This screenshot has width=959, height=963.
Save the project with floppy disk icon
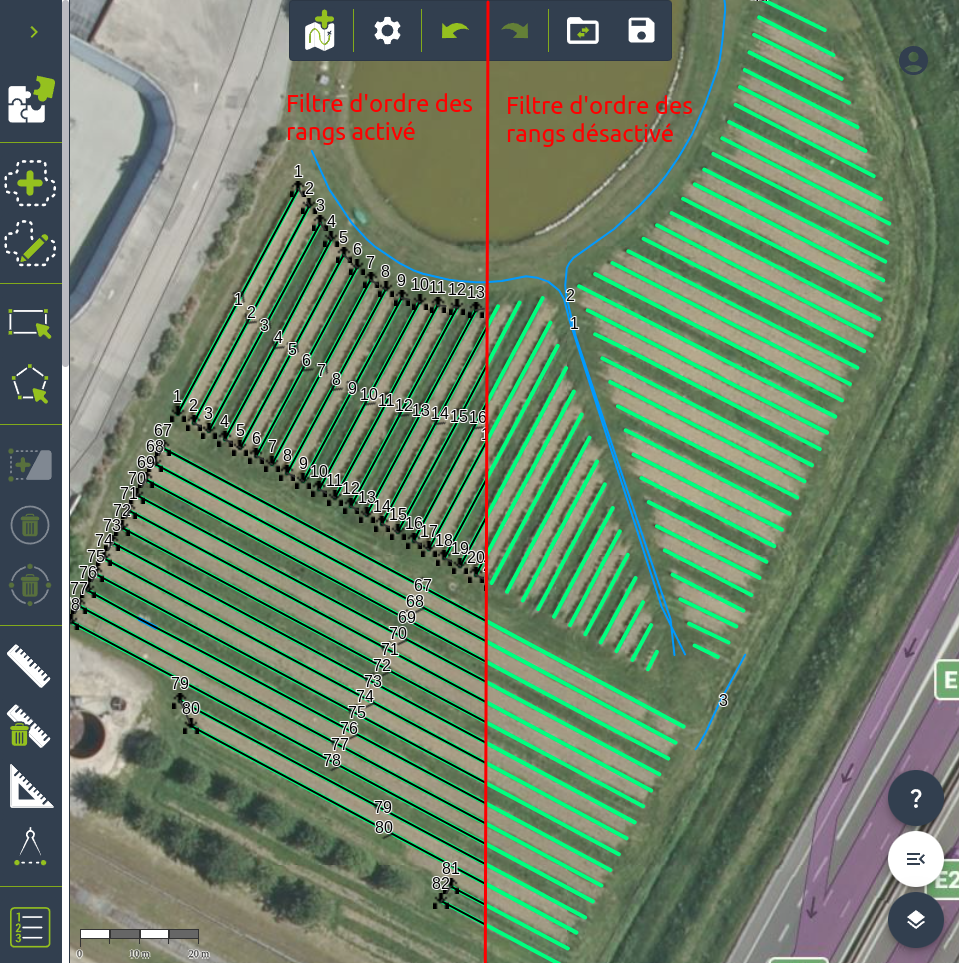(641, 31)
